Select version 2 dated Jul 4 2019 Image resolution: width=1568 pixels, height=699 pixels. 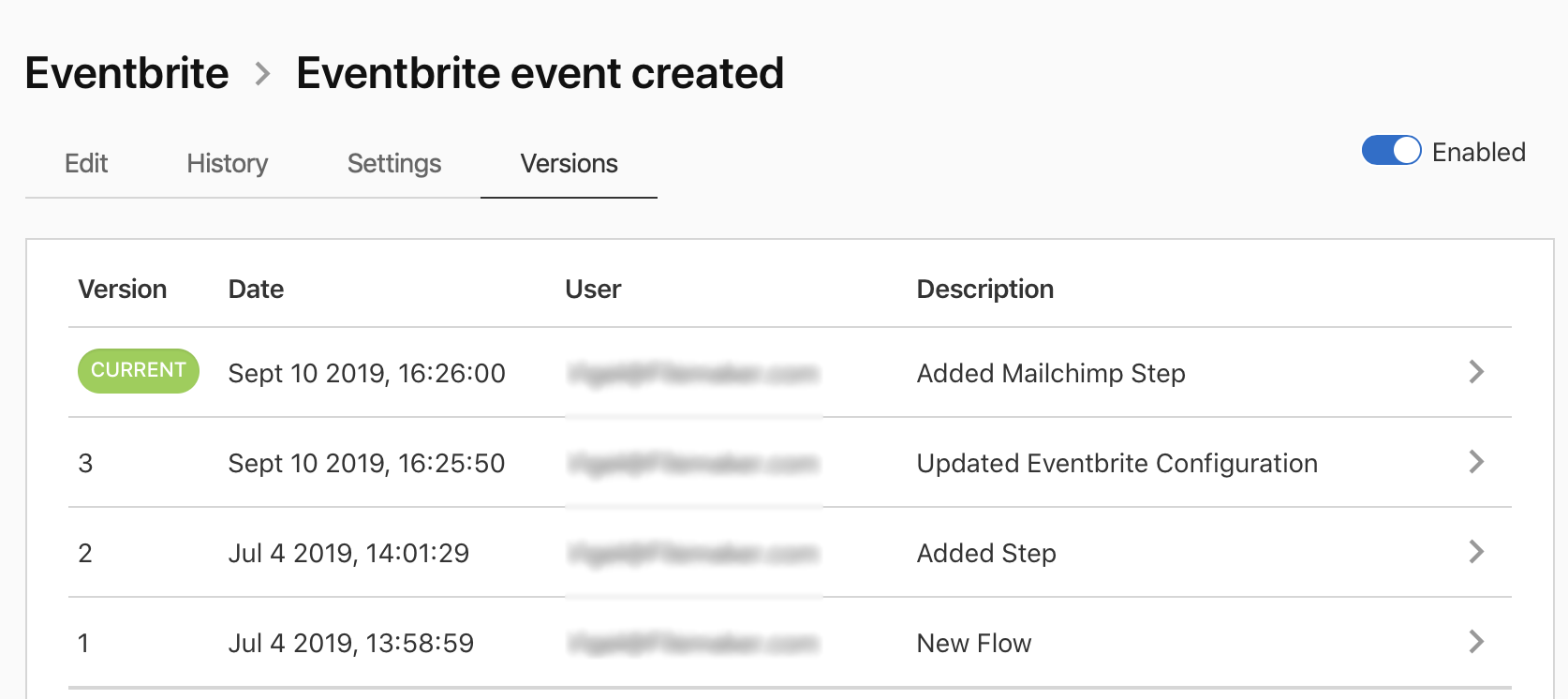coord(85,552)
